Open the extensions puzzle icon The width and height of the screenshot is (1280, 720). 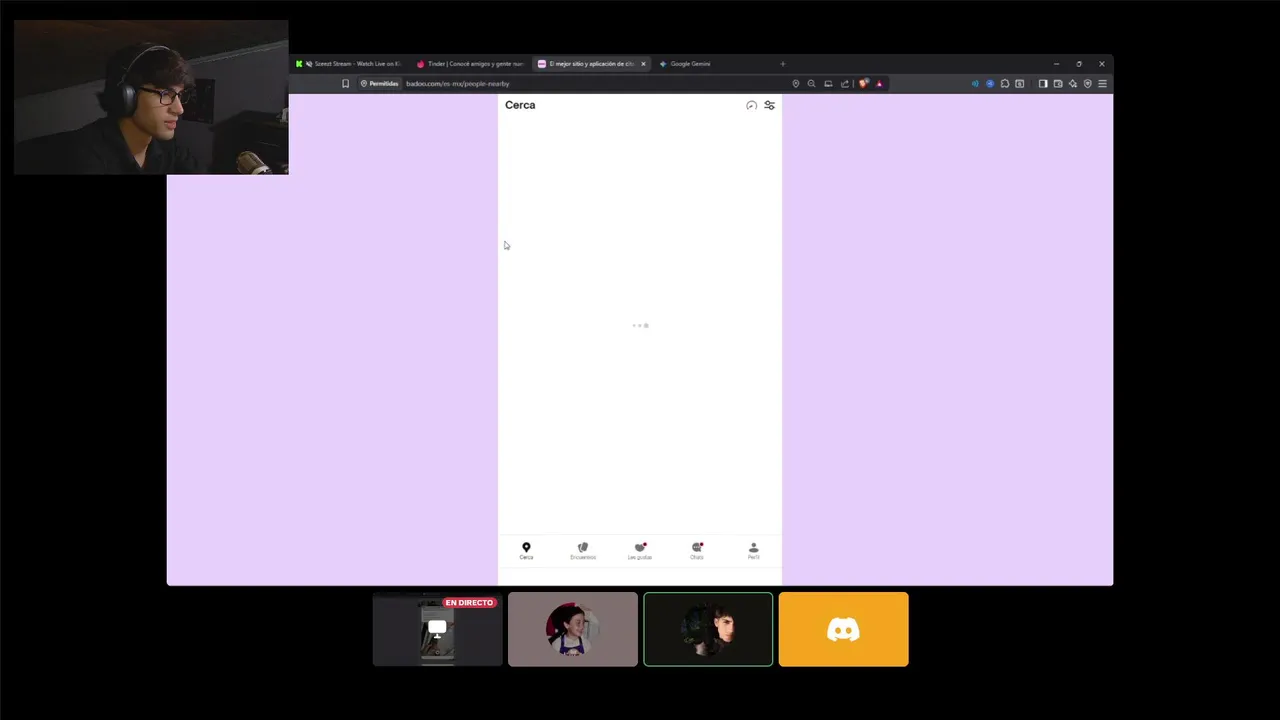(x=1005, y=84)
